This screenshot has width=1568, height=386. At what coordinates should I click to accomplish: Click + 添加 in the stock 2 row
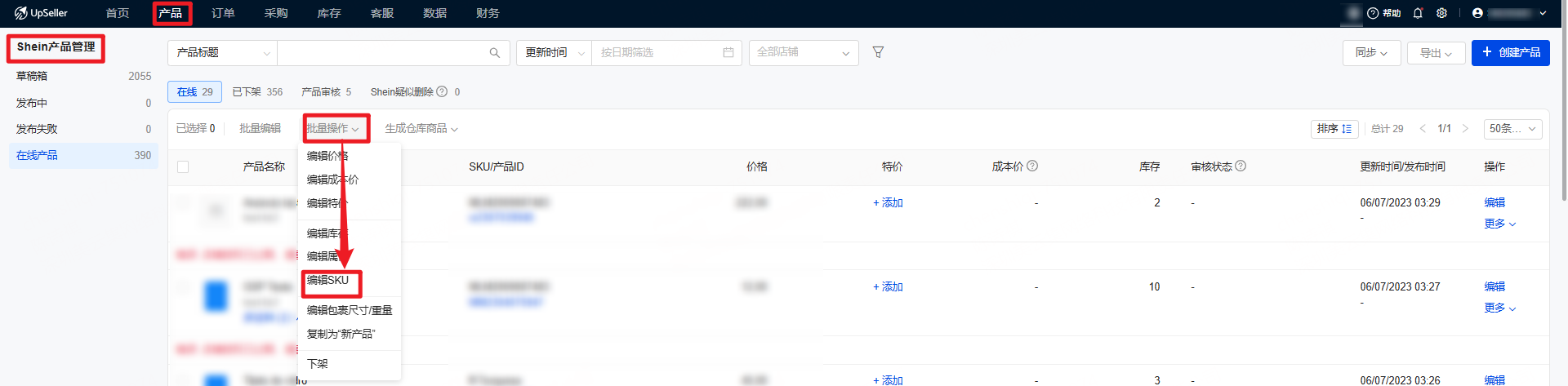tap(888, 202)
